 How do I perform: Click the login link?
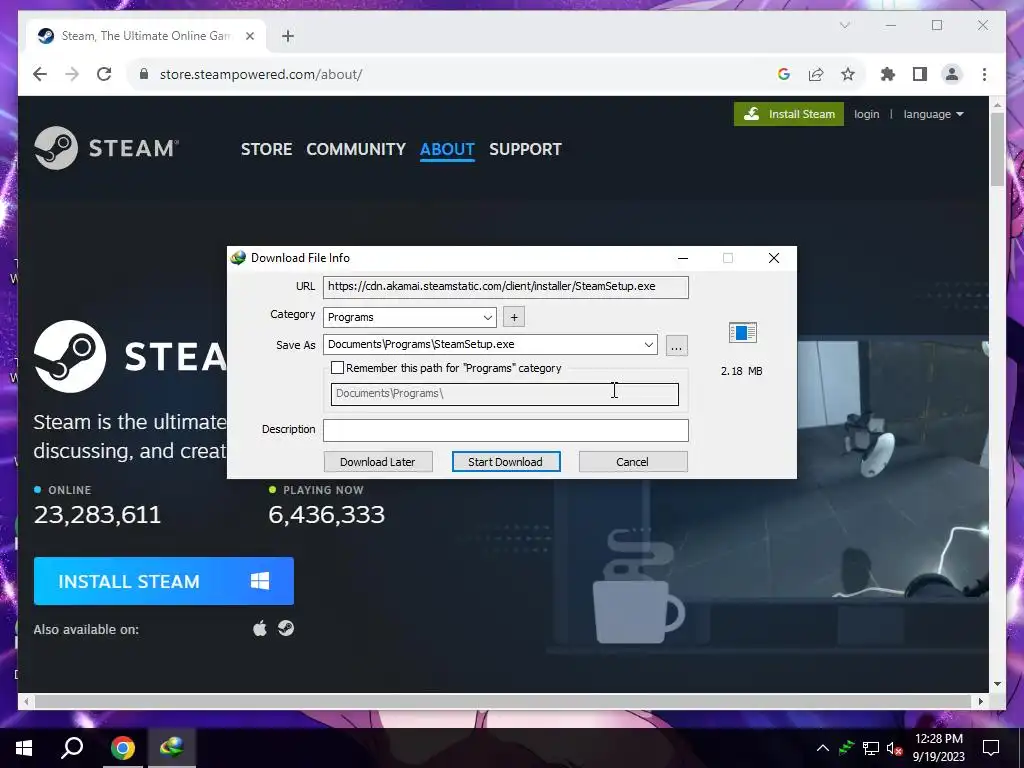[x=867, y=114]
